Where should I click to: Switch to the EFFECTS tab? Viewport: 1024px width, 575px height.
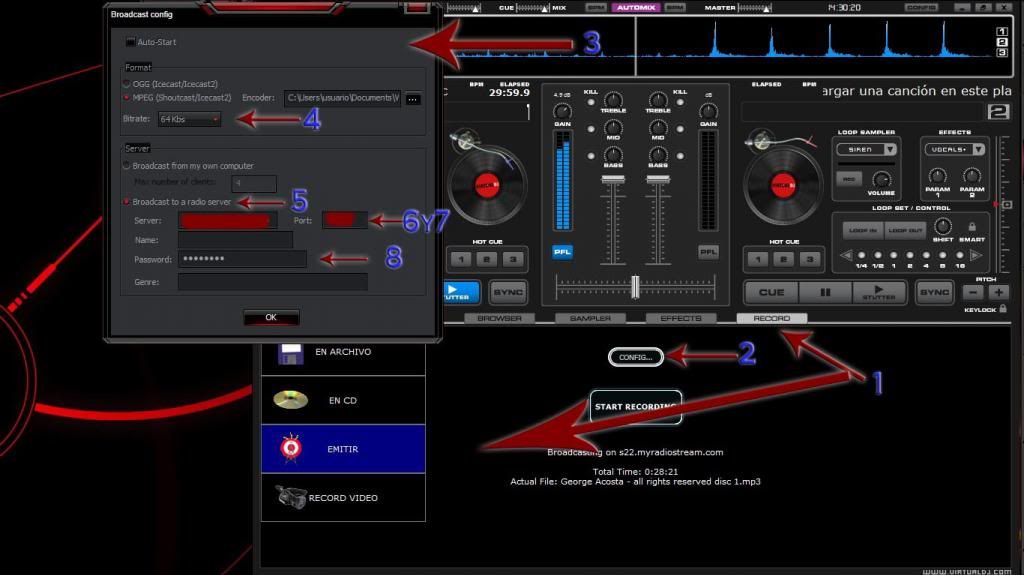(x=680, y=318)
